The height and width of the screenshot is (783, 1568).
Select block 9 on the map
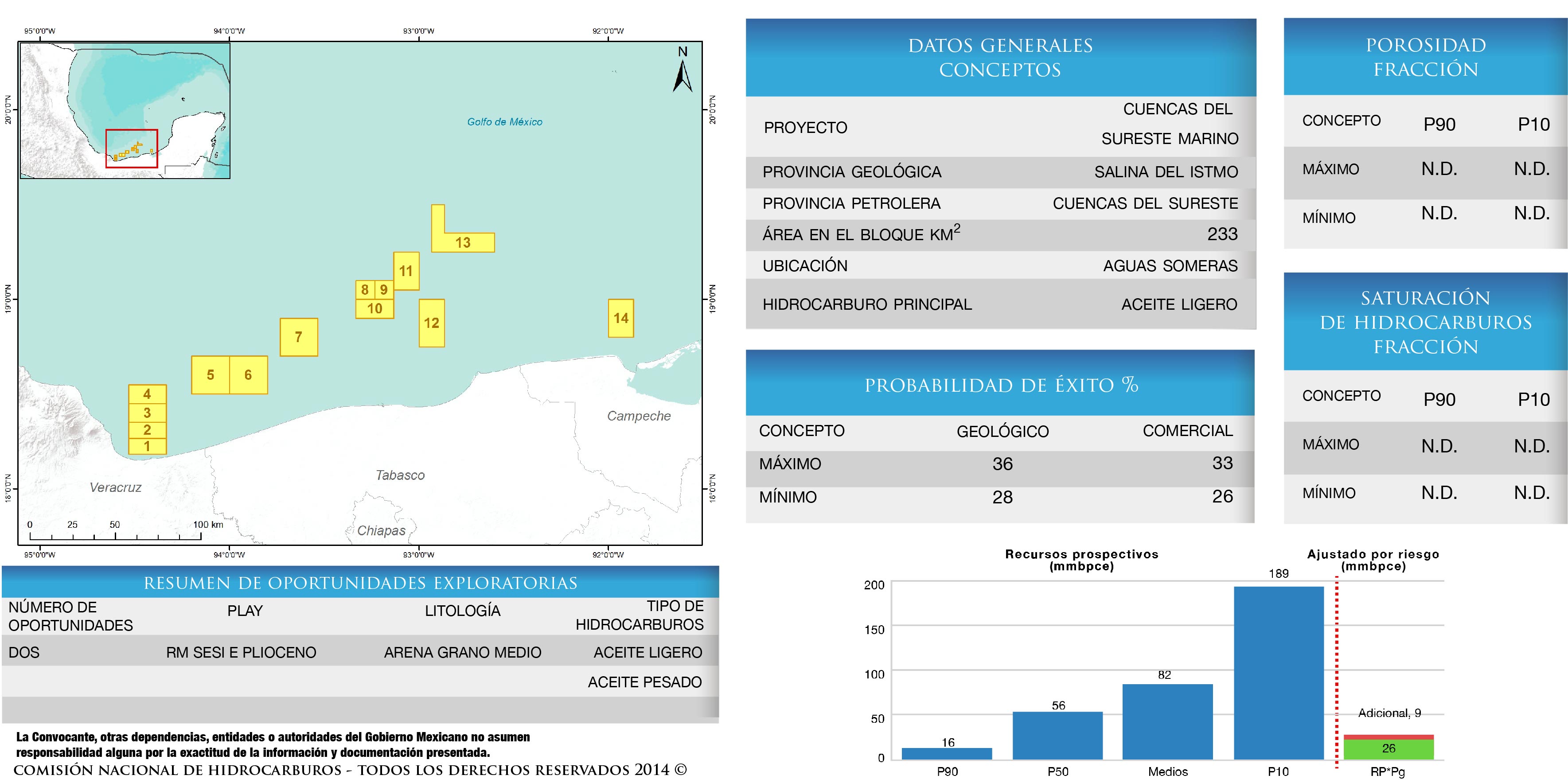click(x=384, y=290)
